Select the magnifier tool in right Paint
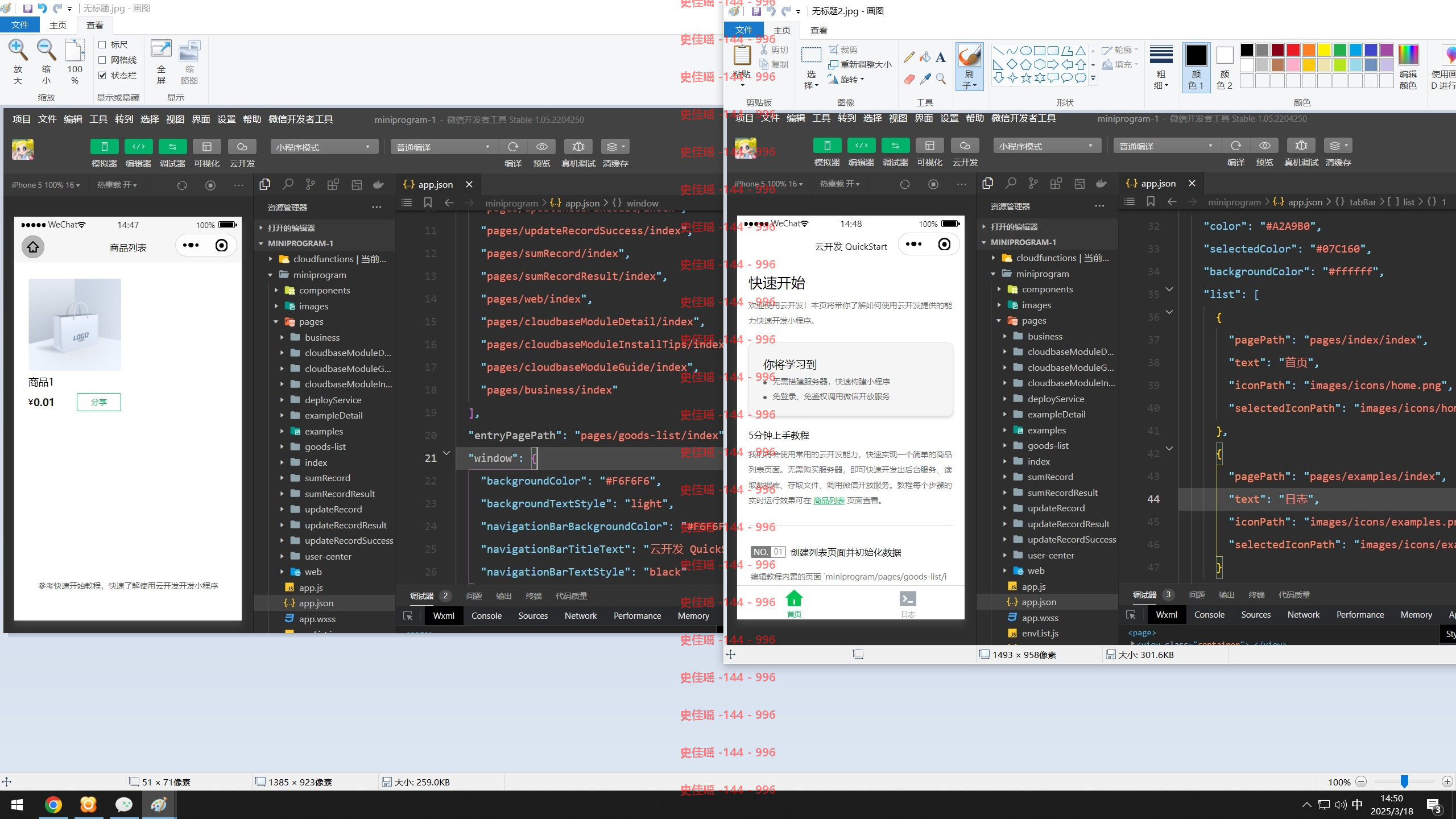 941,78
